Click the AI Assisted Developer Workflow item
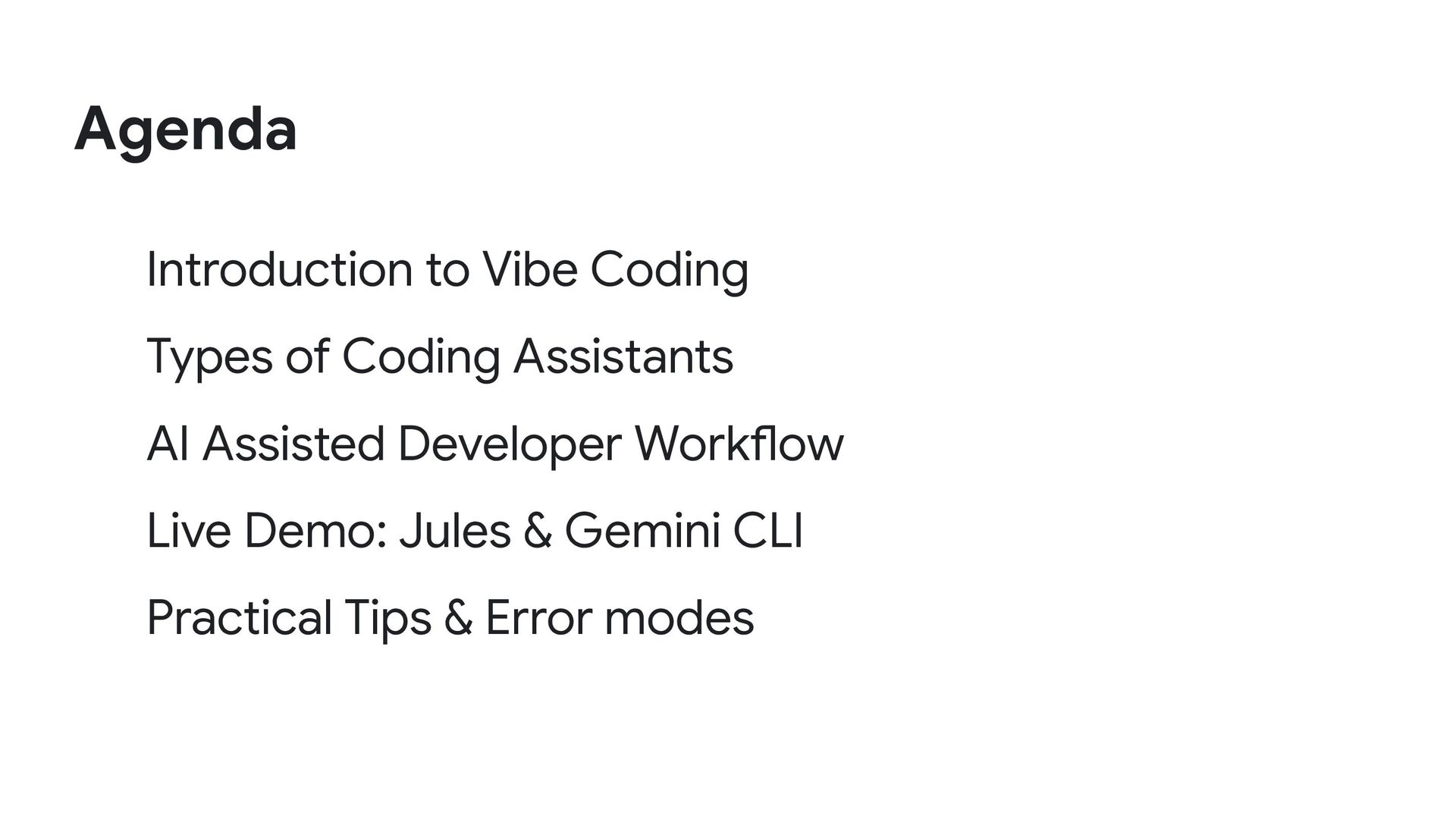The width and height of the screenshot is (1456, 819). pyautogui.click(x=494, y=444)
